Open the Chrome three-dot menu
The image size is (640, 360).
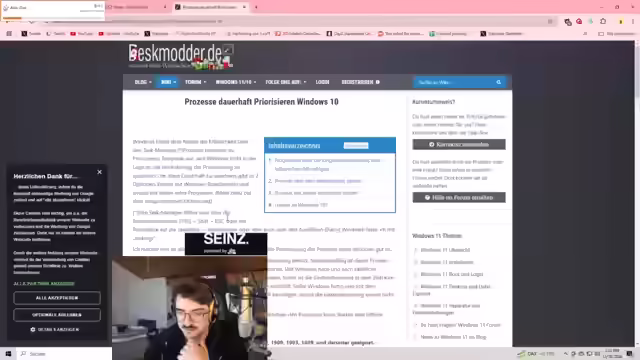633,21
